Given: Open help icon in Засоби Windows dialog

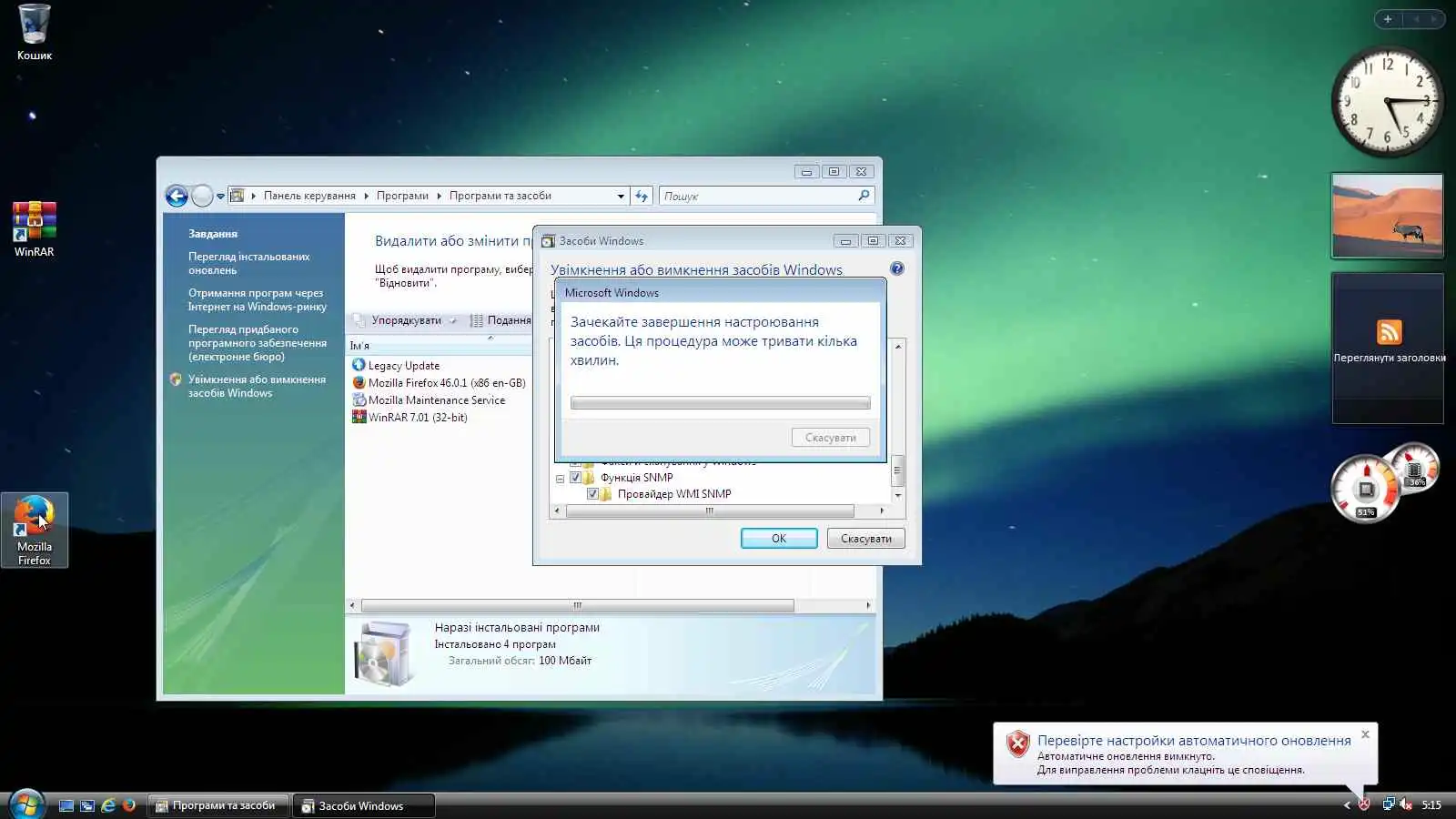Looking at the screenshot, I should pos(897,268).
